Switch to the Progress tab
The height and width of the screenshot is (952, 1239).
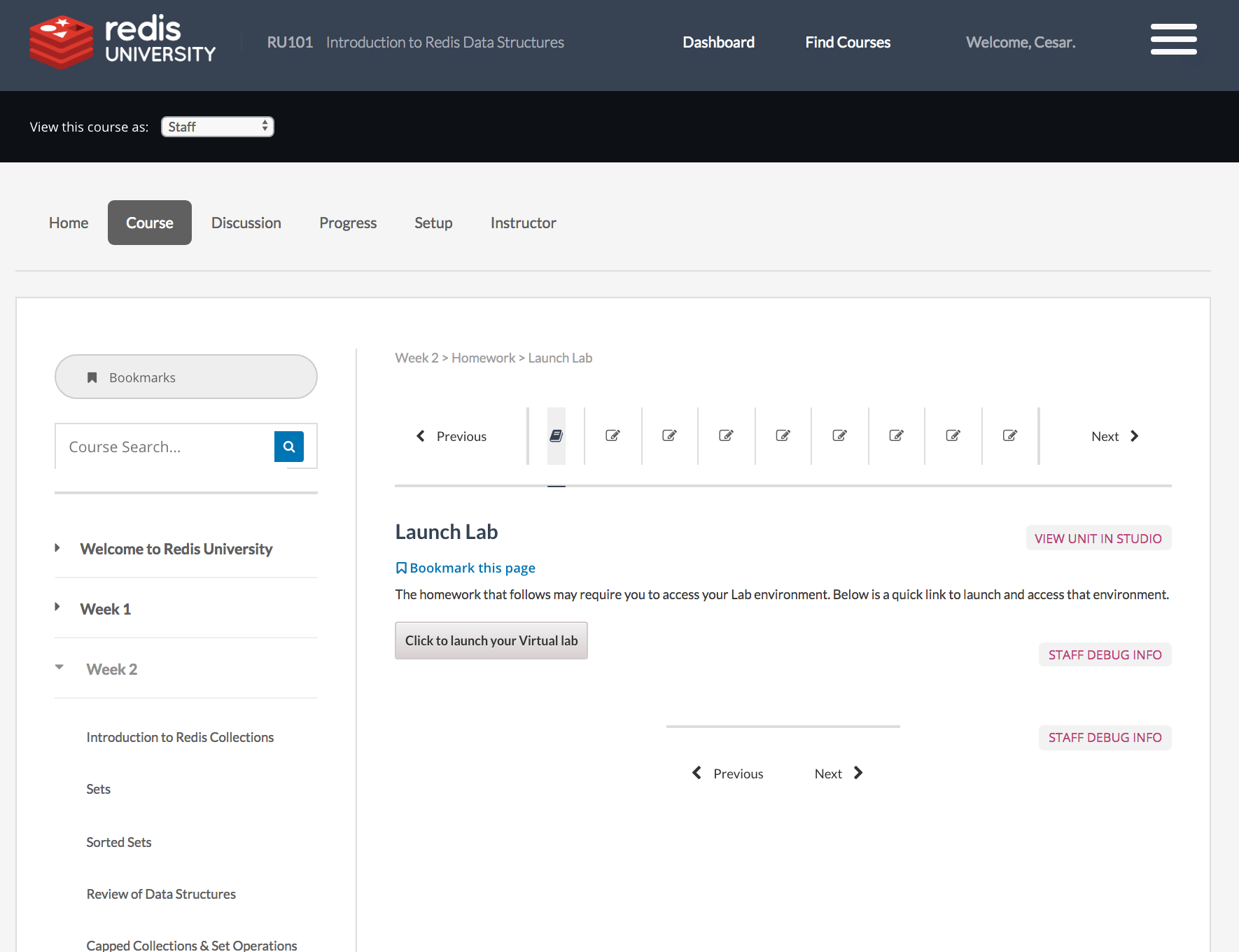click(348, 223)
